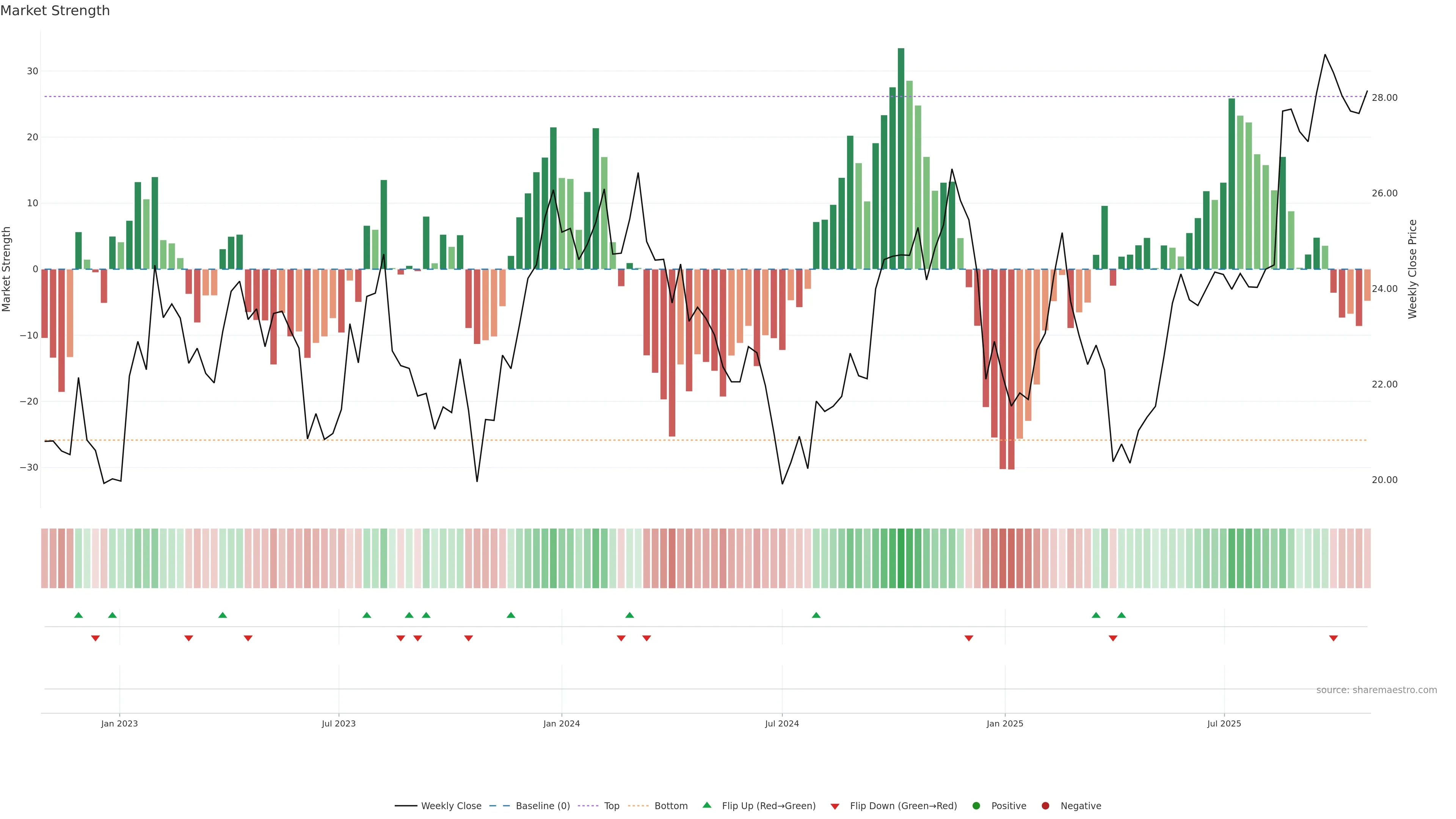Click the Jan 2024 x-axis label
1456x819 pixels.
click(561, 723)
